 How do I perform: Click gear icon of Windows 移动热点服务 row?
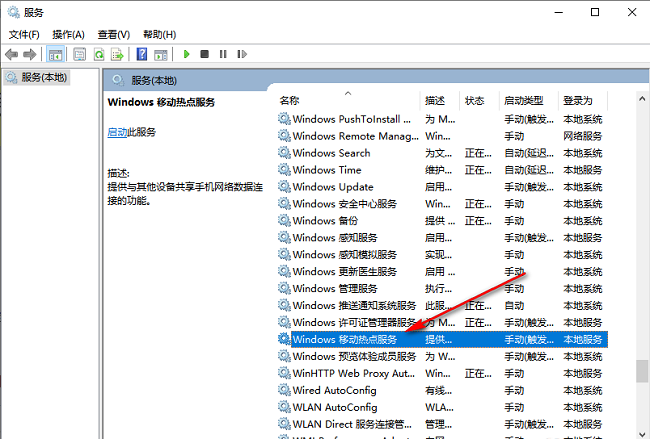[284, 339]
